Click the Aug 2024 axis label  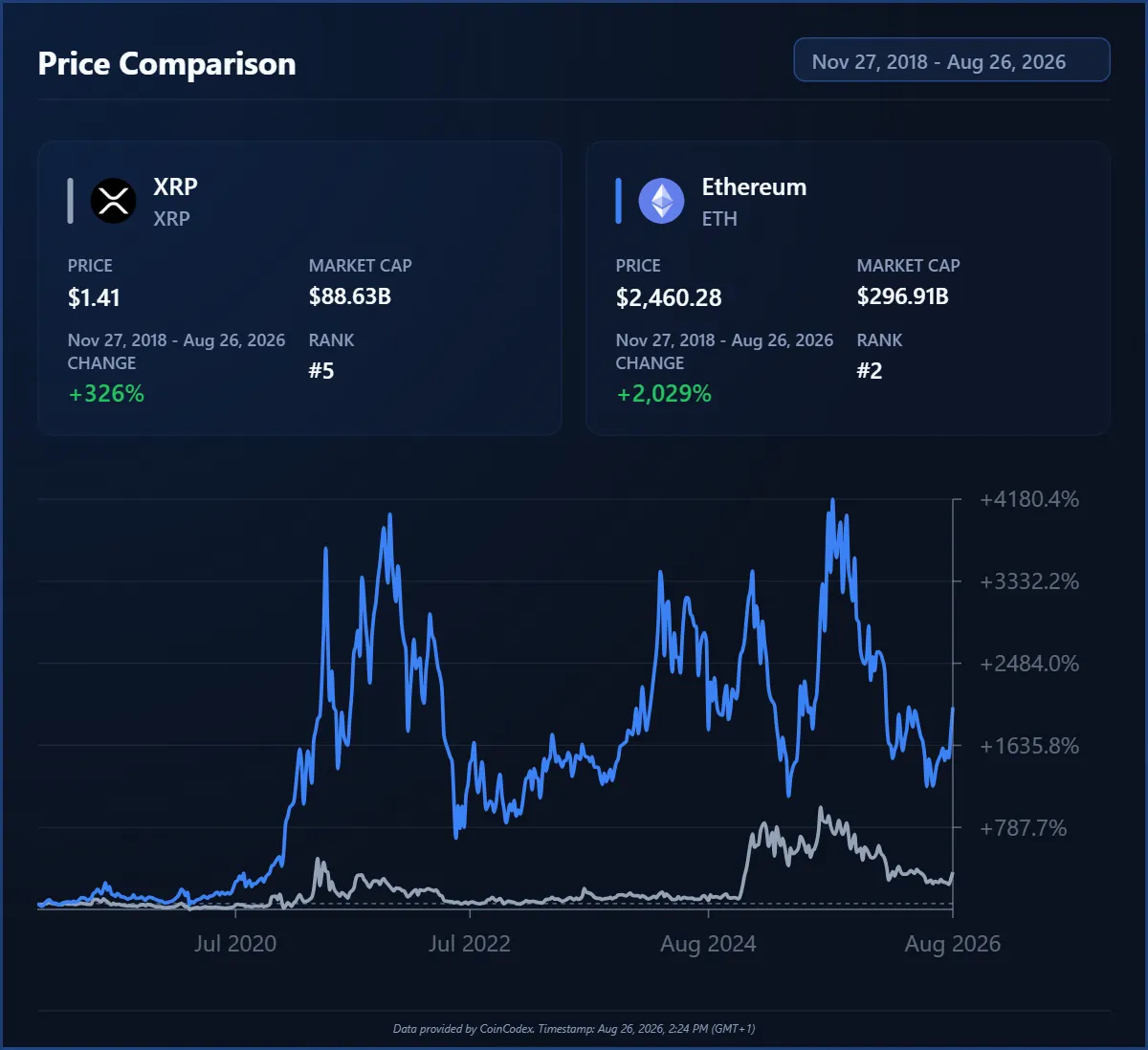(x=708, y=944)
